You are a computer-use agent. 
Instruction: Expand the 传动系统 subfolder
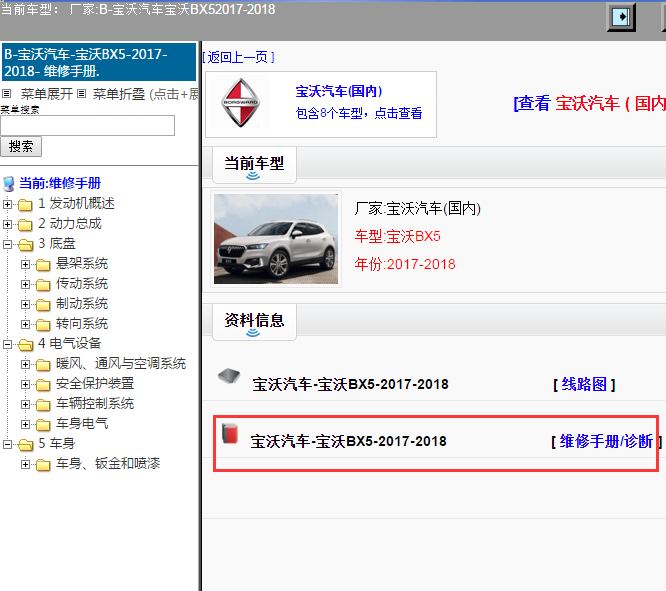pyautogui.click(x=25, y=284)
